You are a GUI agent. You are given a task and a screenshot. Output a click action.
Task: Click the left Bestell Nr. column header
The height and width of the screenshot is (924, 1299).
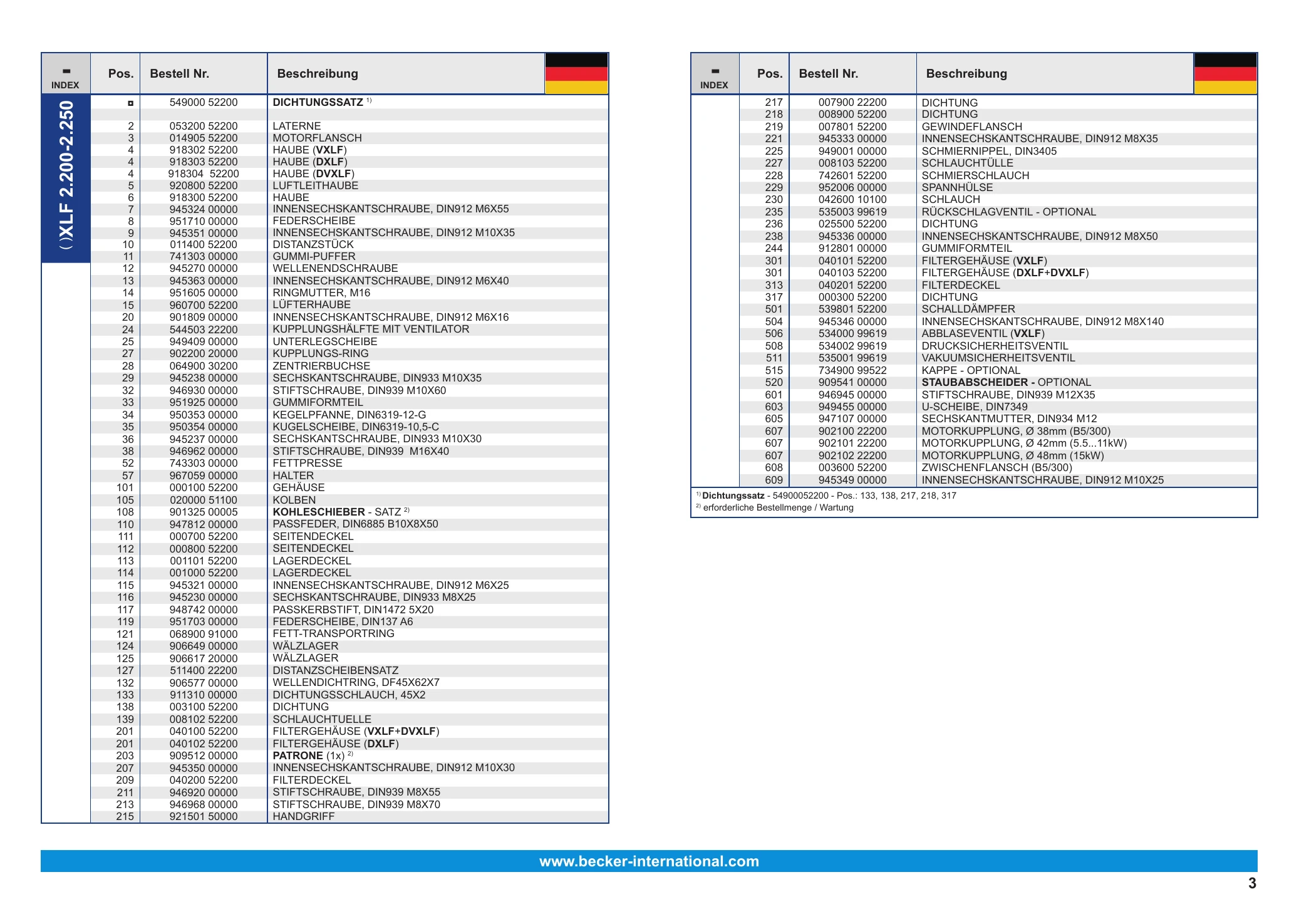[179, 74]
